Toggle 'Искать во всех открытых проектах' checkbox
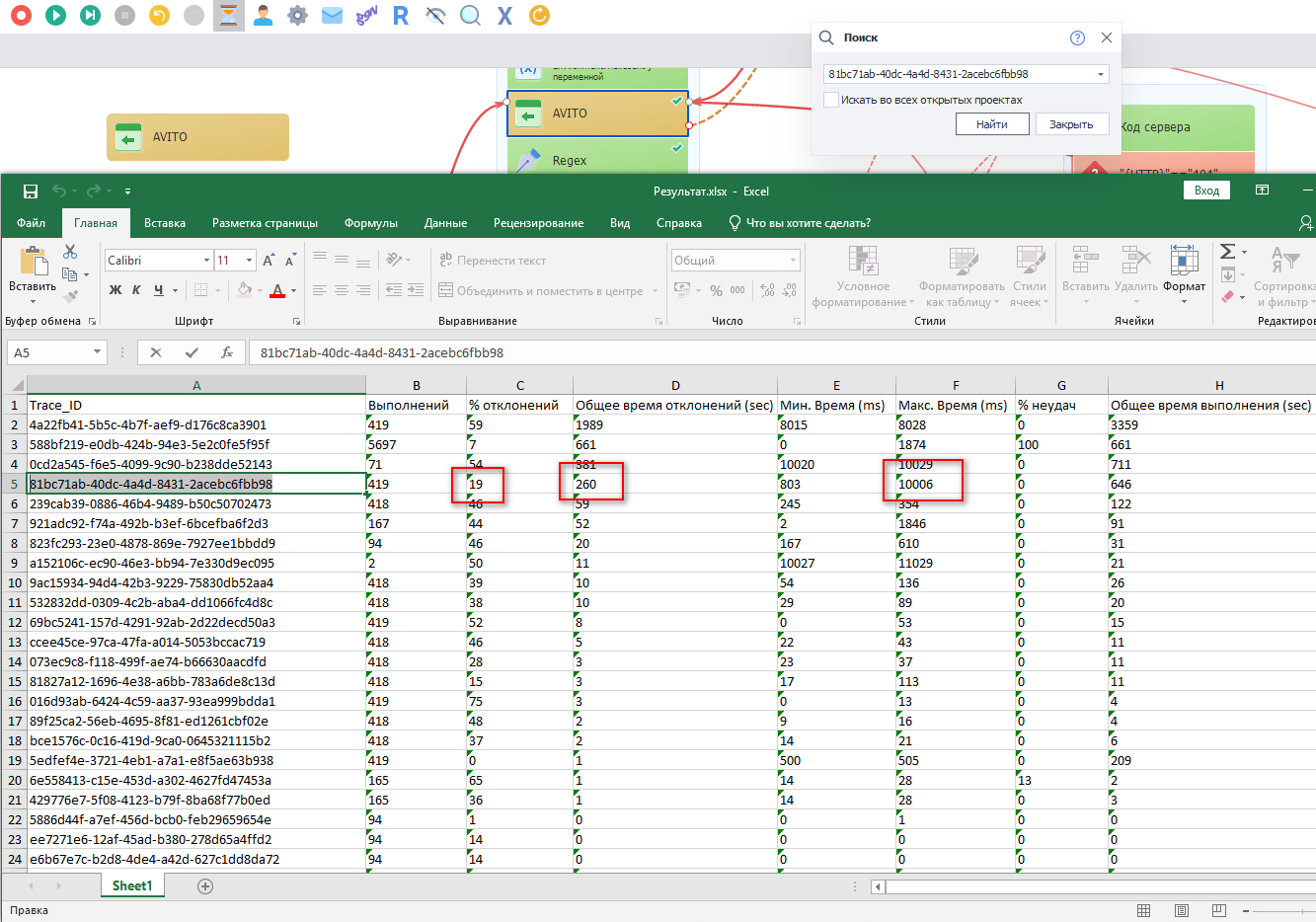 (x=831, y=100)
